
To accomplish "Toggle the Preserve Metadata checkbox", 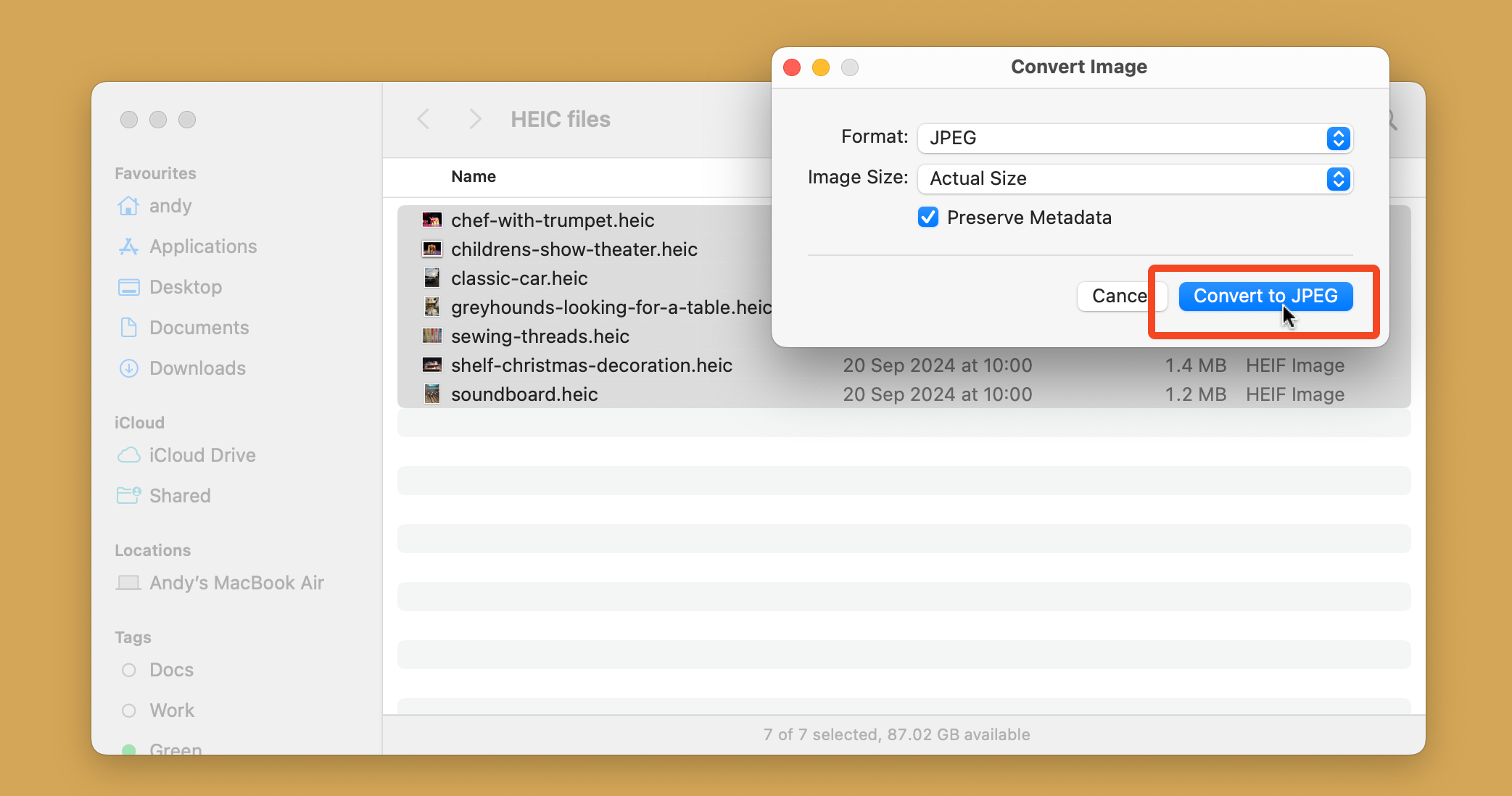I will (928, 217).
